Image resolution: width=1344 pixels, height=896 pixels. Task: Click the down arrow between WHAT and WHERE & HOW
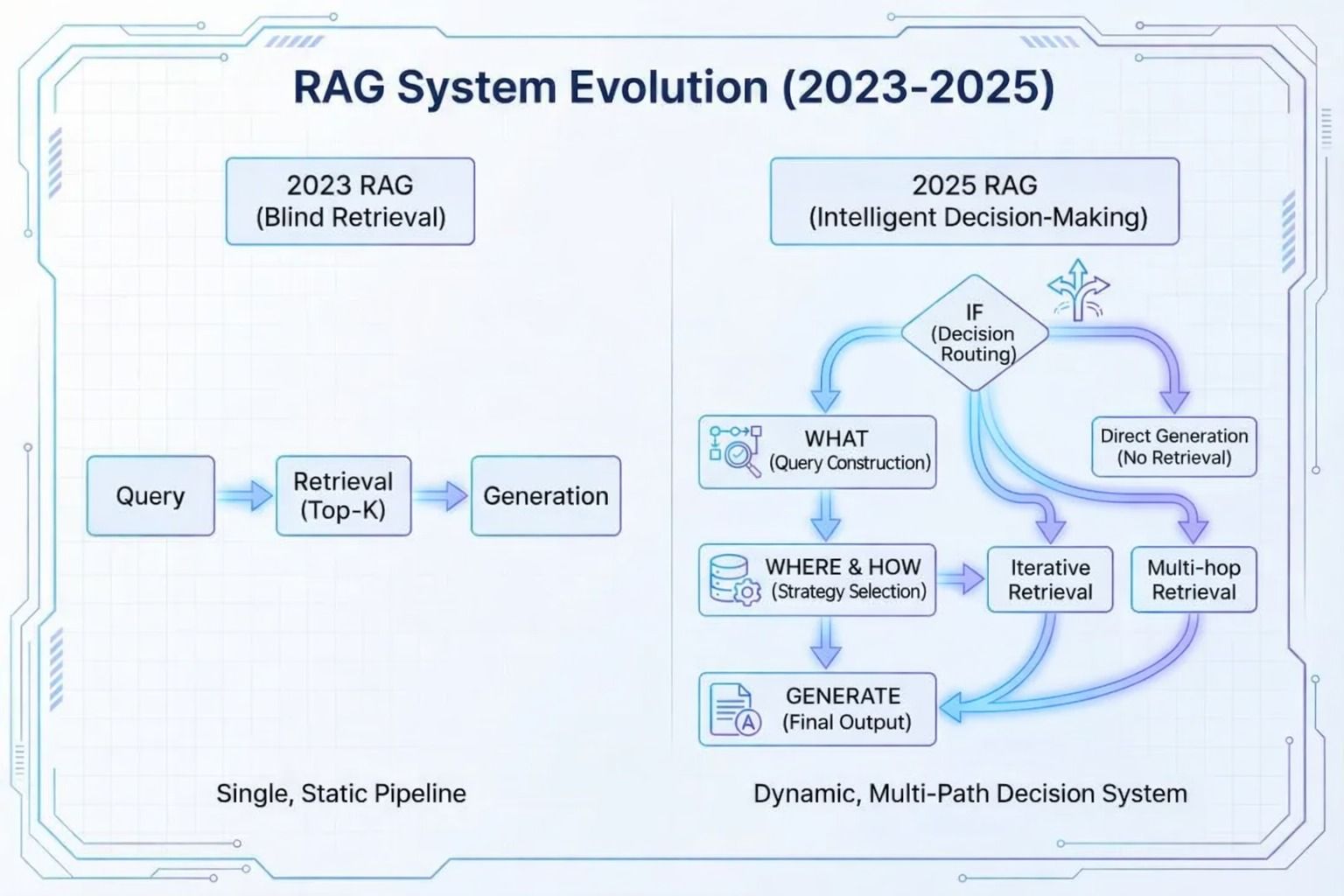point(825,516)
